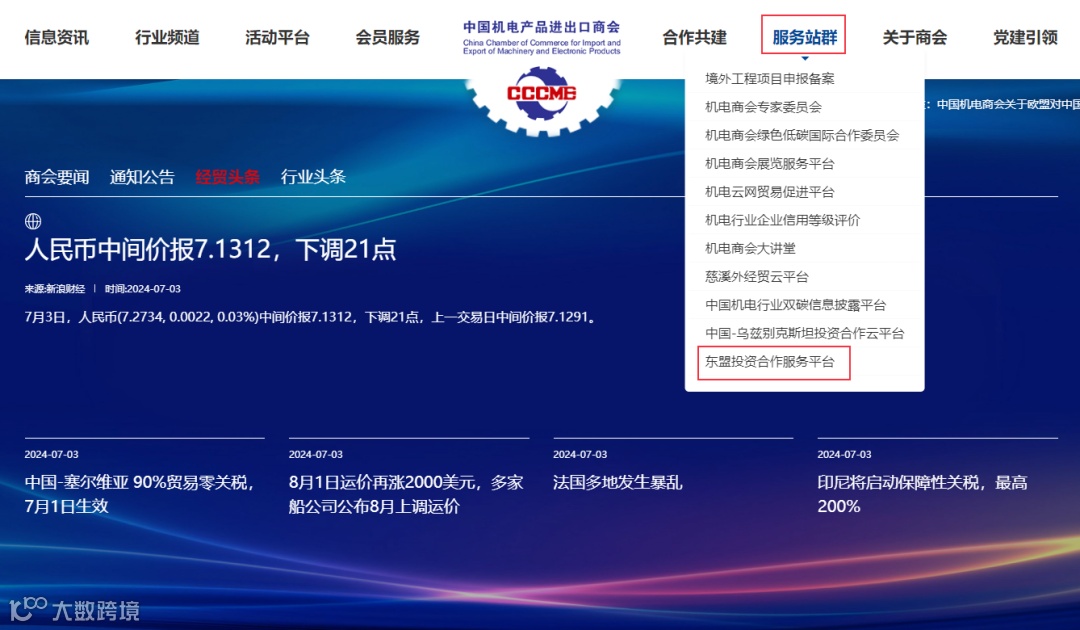Open the 法国多地发生暴乱 news item

click(x=618, y=482)
